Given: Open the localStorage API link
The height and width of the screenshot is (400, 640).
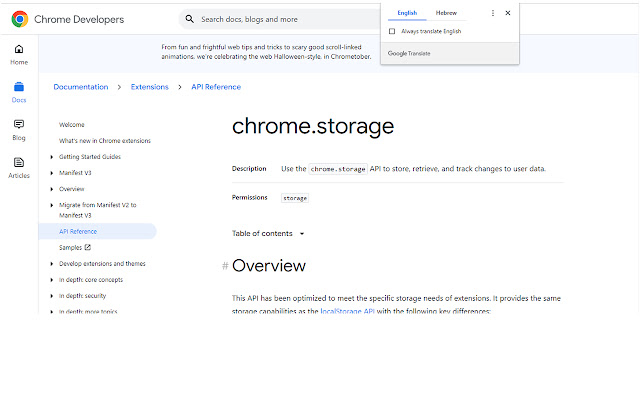Looking at the screenshot, I should 347,311.
